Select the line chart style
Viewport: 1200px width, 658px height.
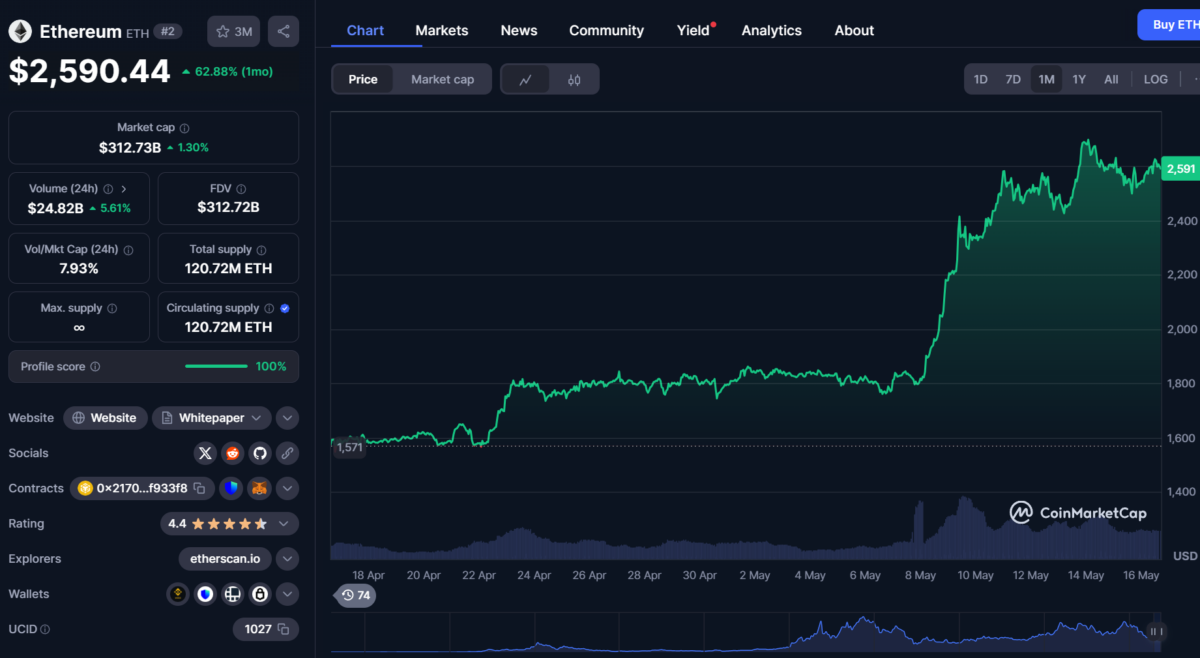click(x=526, y=79)
